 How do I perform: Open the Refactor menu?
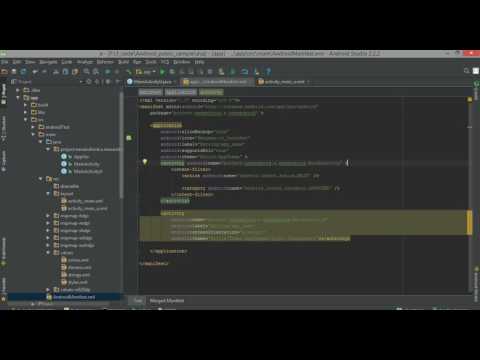pyautogui.click(x=105, y=62)
